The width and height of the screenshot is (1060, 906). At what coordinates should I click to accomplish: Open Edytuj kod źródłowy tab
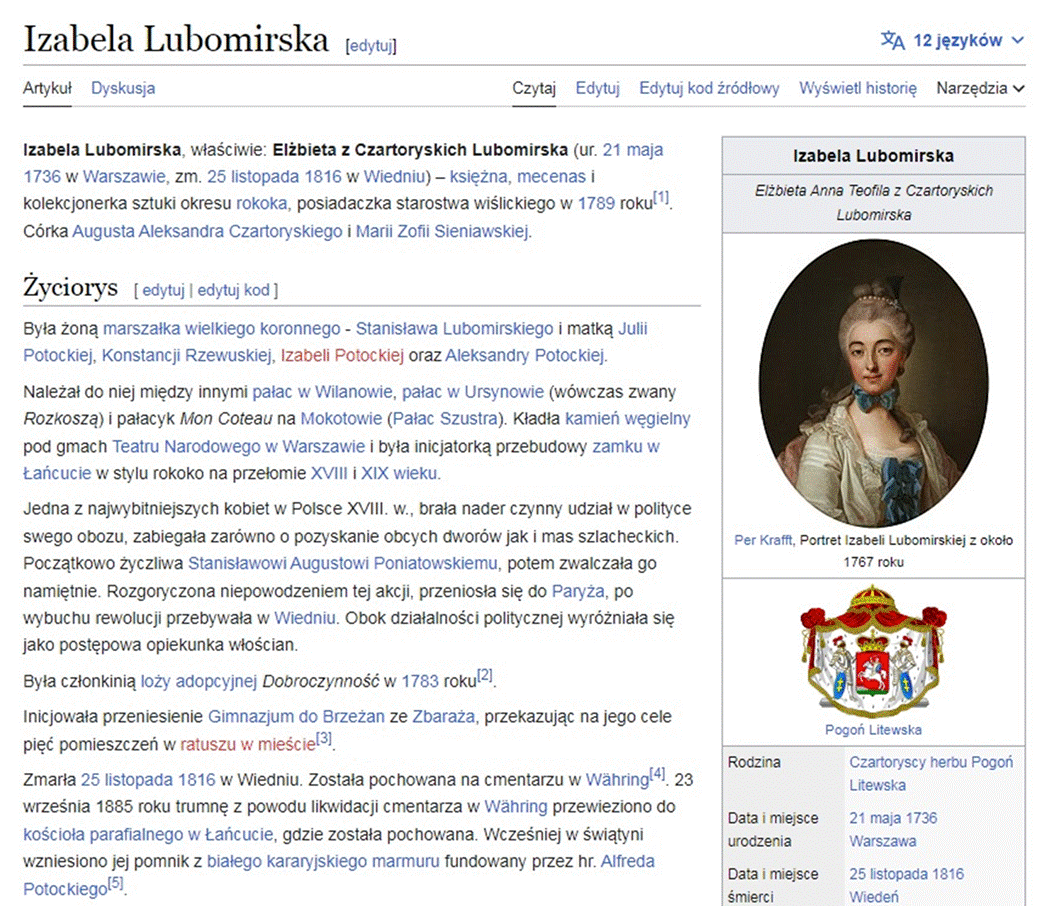(x=709, y=88)
